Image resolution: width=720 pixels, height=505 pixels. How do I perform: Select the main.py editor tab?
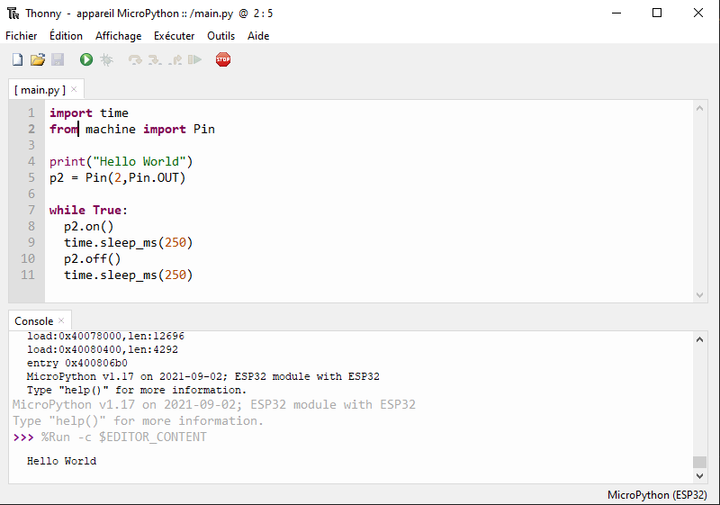[39, 90]
